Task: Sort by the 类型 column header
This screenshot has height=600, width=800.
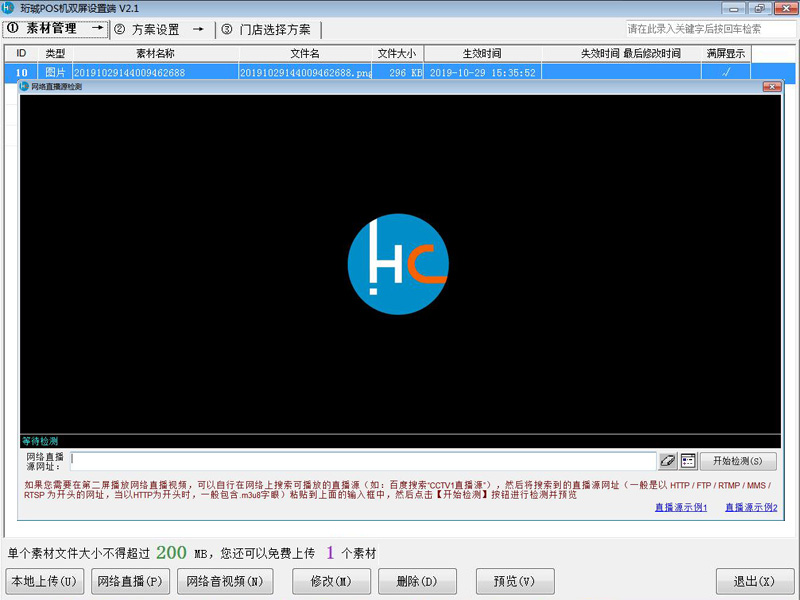Action: (55, 54)
